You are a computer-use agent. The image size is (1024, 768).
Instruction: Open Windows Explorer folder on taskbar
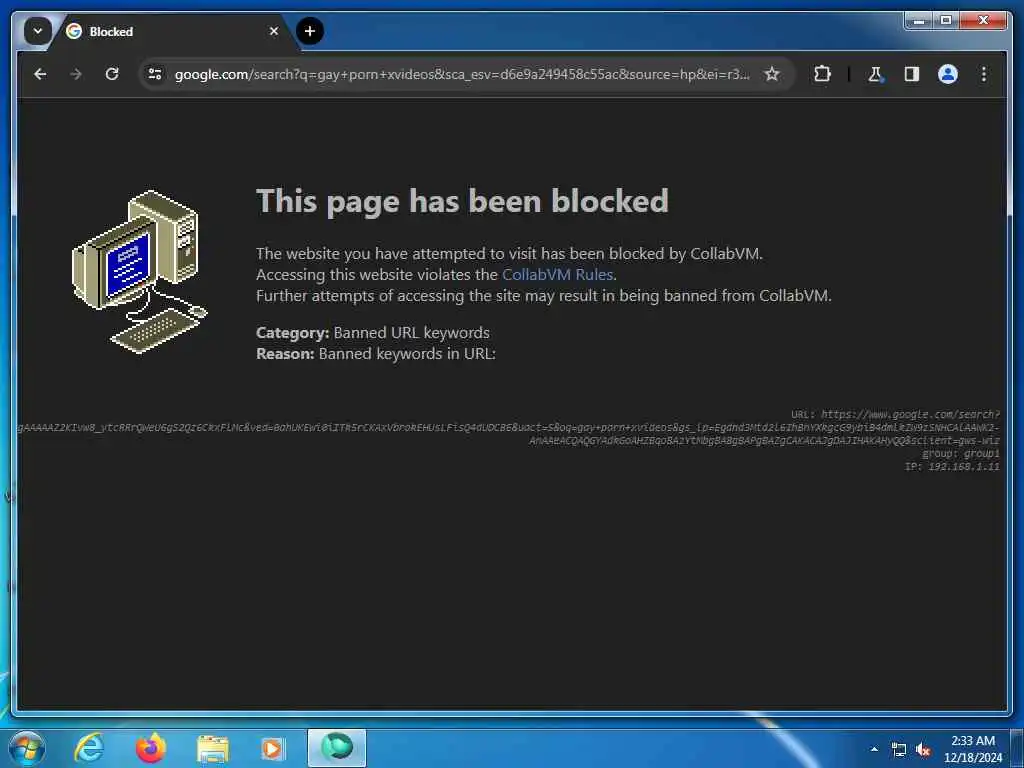tap(213, 748)
